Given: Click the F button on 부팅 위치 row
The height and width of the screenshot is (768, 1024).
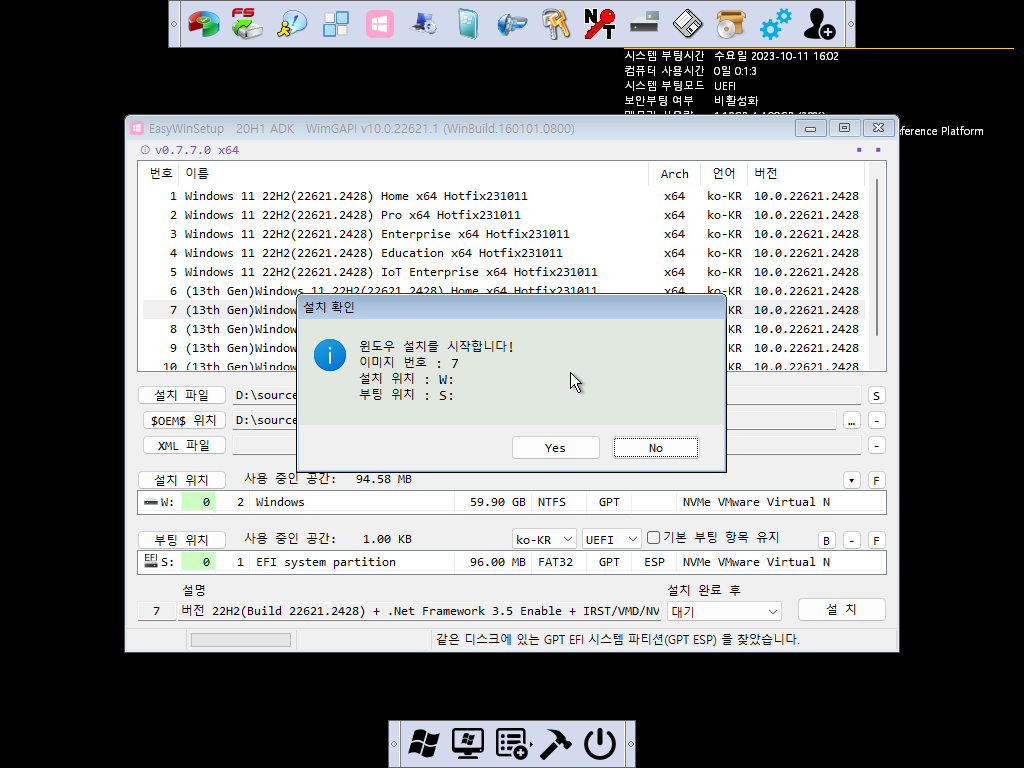Looking at the screenshot, I should [x=876, y=541].
